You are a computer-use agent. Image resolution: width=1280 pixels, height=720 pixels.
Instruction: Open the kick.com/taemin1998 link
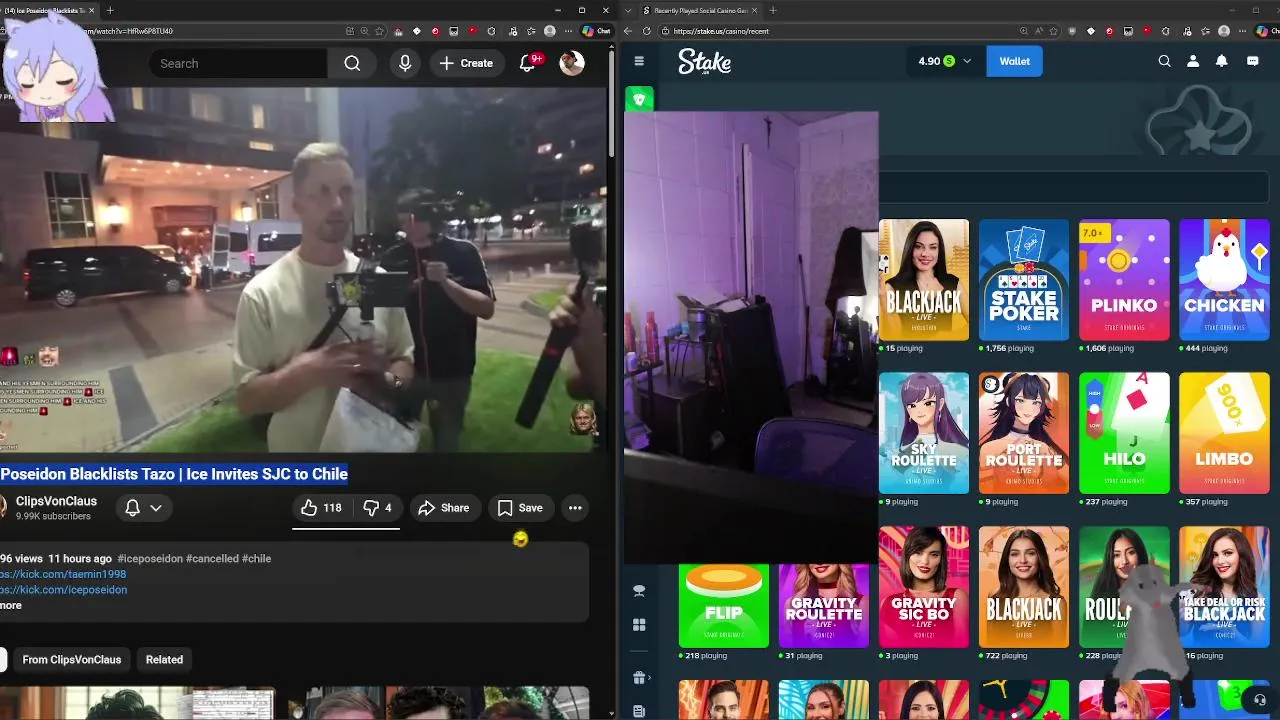63,574
